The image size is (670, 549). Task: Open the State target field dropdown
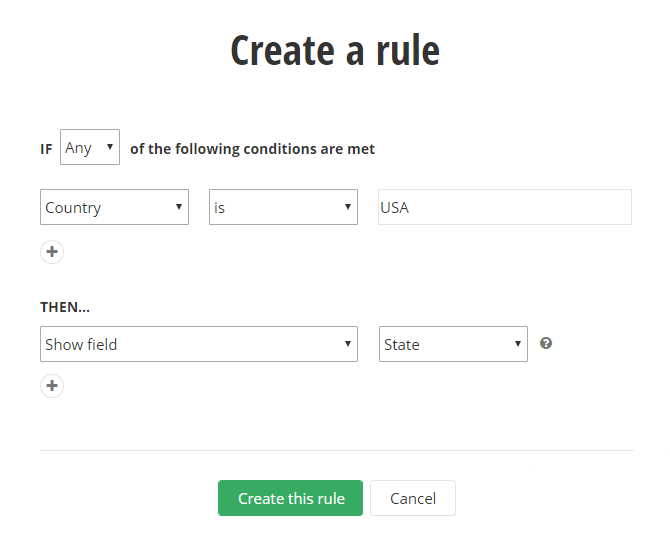coord(453,344)
